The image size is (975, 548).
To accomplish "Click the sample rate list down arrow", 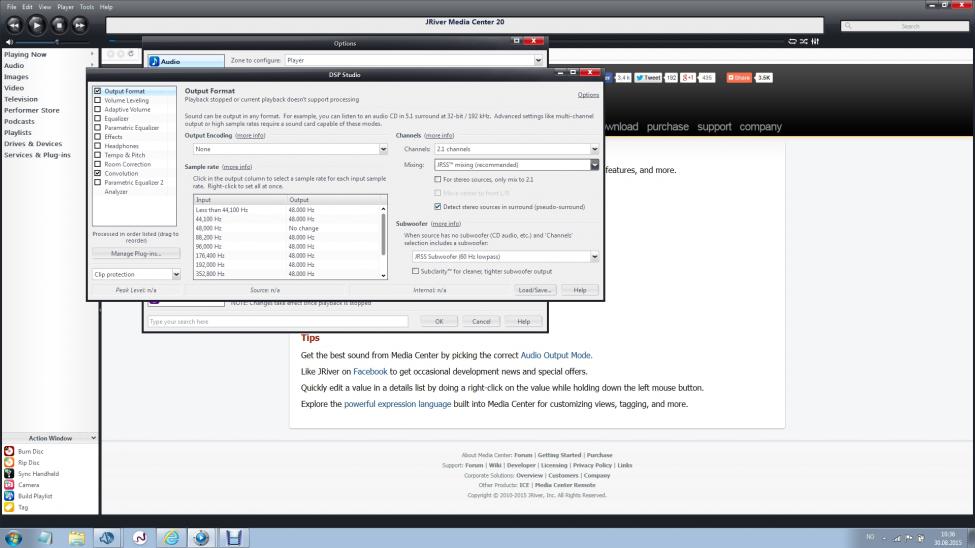I will [x=383, y=276].
